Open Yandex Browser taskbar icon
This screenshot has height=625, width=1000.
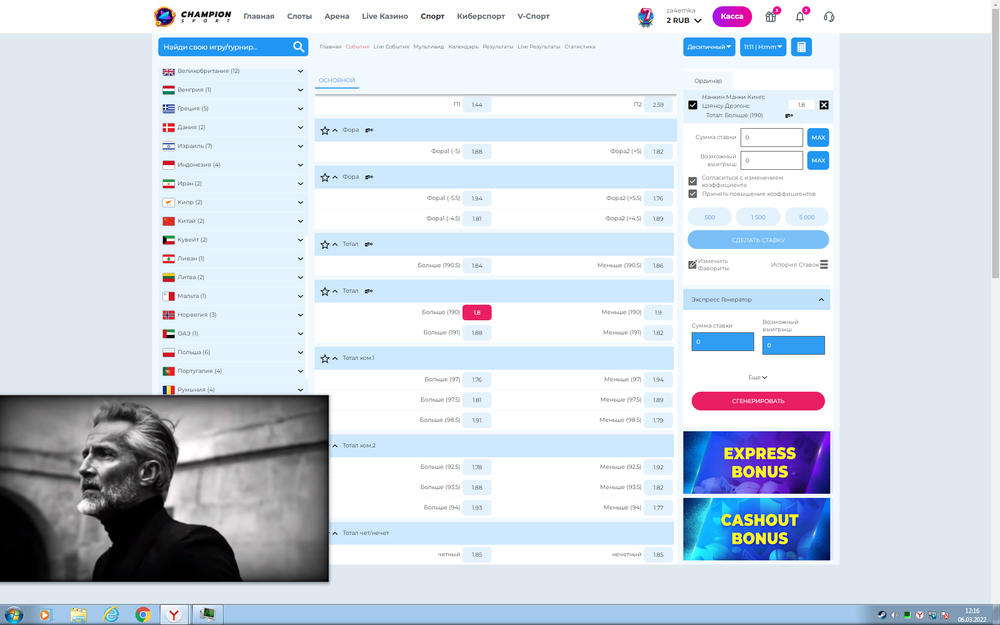(x=173, y=615)
